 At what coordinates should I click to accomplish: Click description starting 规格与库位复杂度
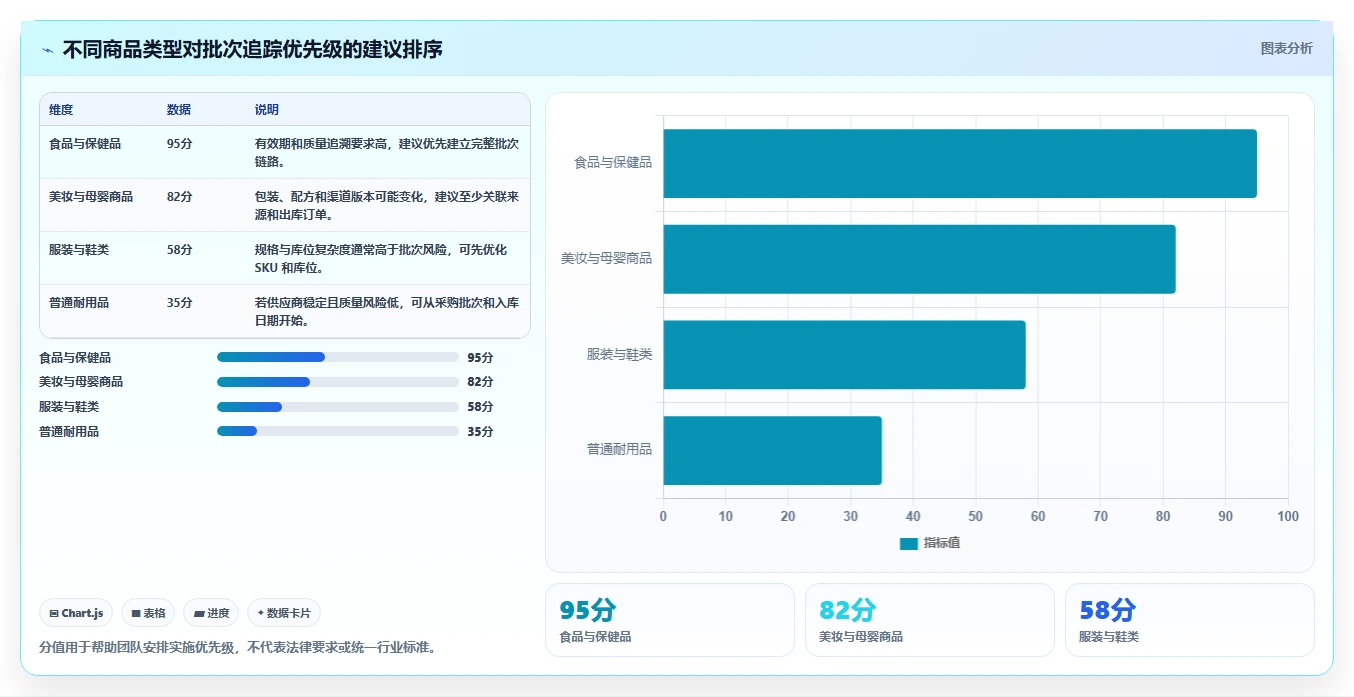[x=381, y=259]
